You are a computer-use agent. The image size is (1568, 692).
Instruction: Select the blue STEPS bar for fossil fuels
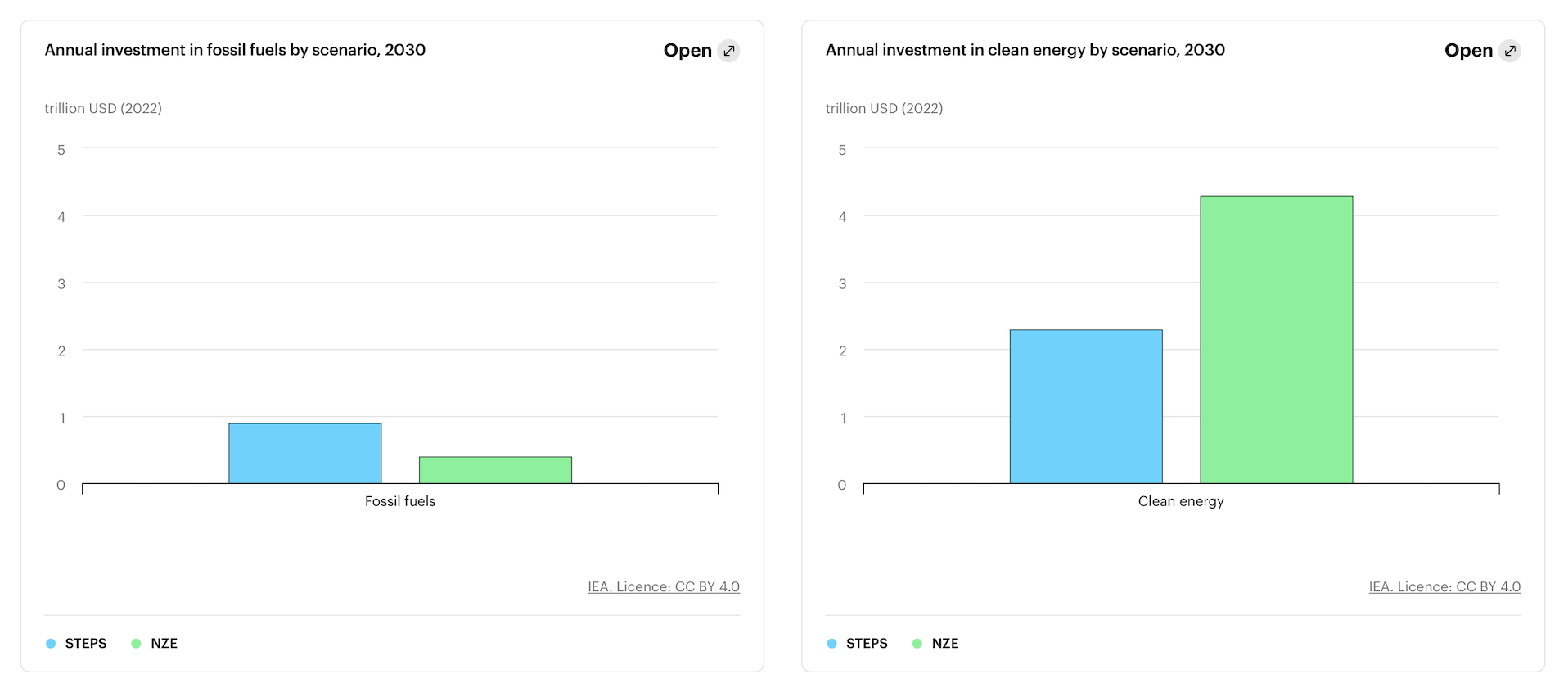(304, 454)
